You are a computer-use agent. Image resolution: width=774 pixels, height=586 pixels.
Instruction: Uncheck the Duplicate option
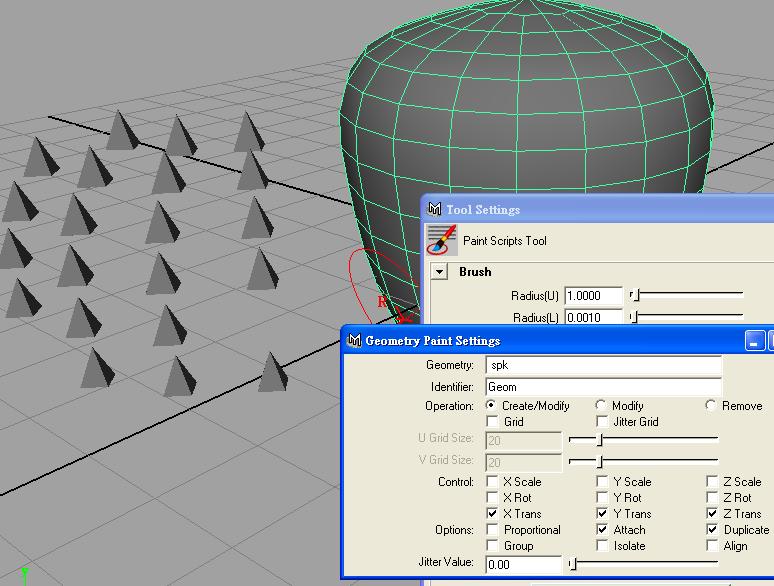[x=712, y=529]
